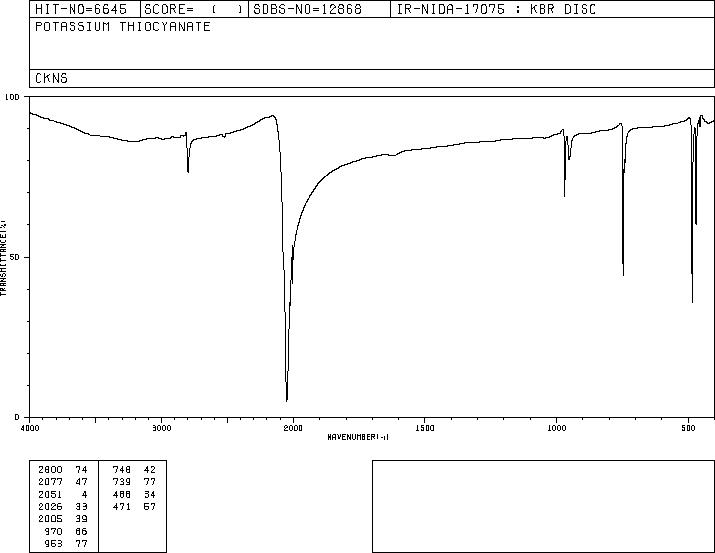Click the 2800 peak table row
This screenshot has width=715, height=553.
[x=63, y=470]
